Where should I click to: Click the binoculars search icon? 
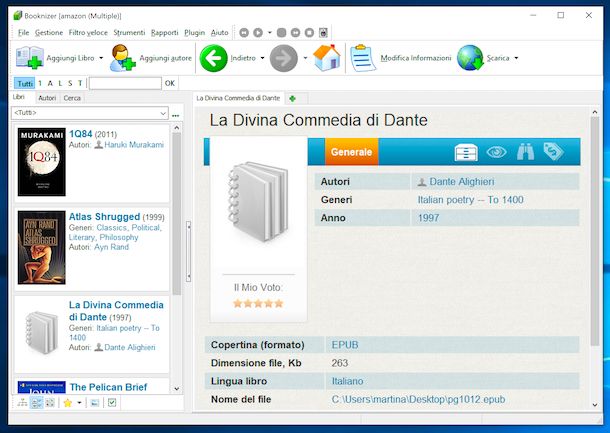tap(525, 152)
